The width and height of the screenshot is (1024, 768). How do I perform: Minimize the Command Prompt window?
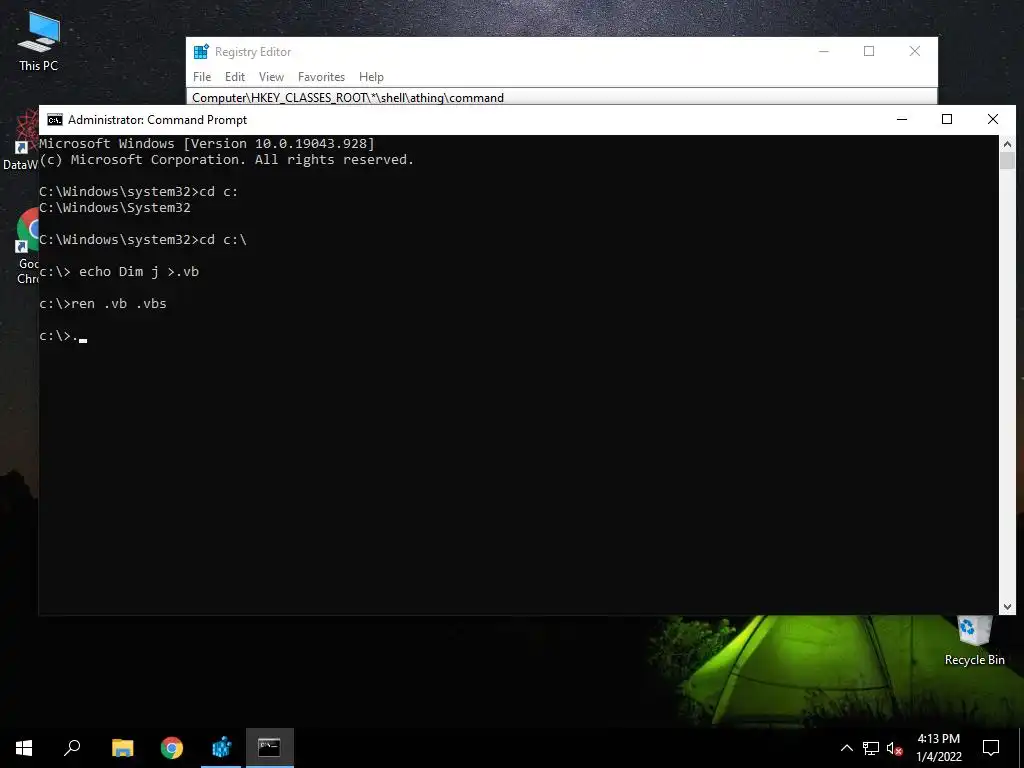[902, 120]
